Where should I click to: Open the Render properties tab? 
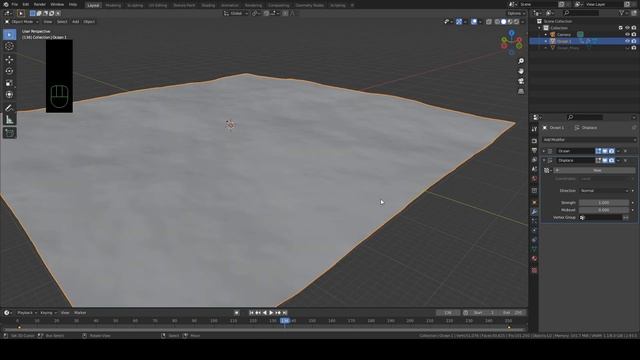(x=534, y=141)
